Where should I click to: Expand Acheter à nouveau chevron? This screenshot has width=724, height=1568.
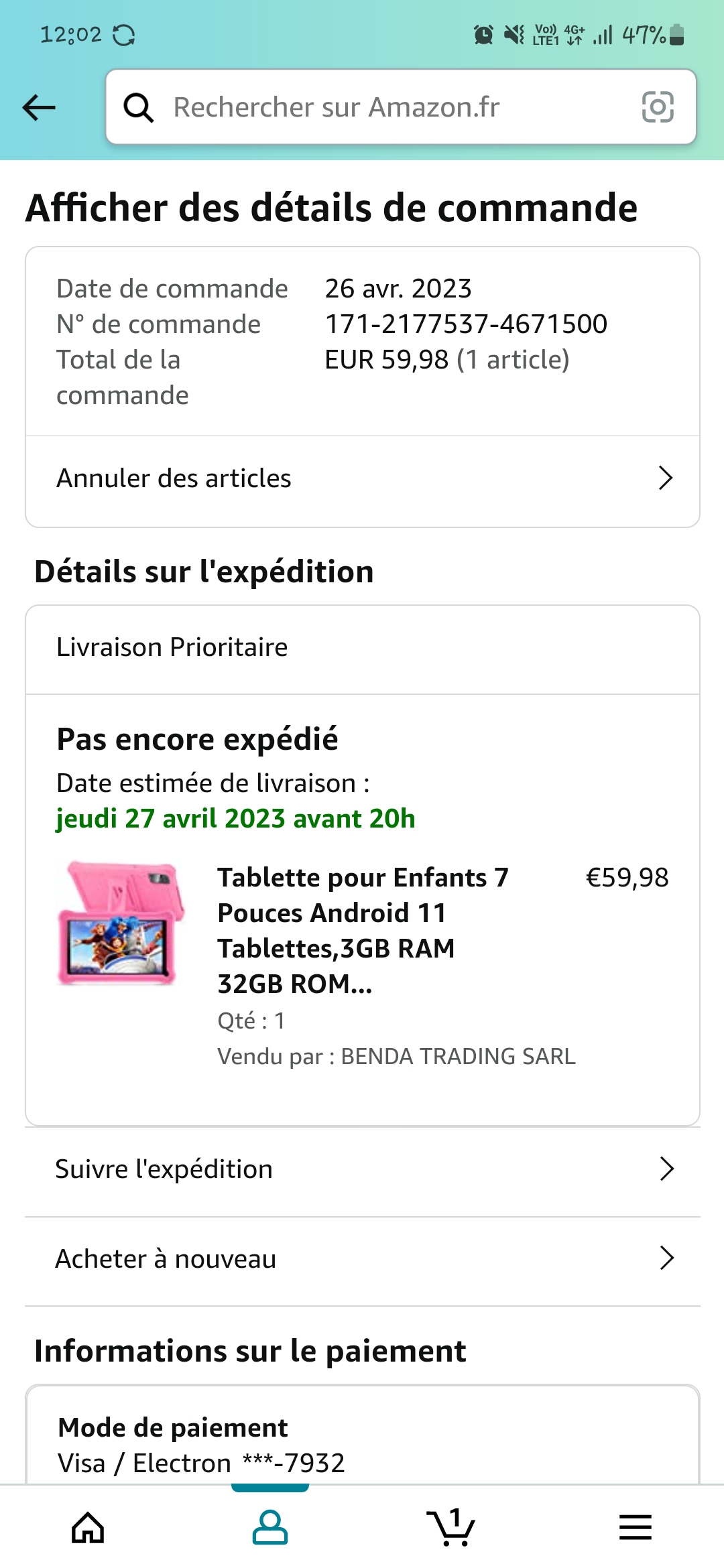pos(666,1258)
